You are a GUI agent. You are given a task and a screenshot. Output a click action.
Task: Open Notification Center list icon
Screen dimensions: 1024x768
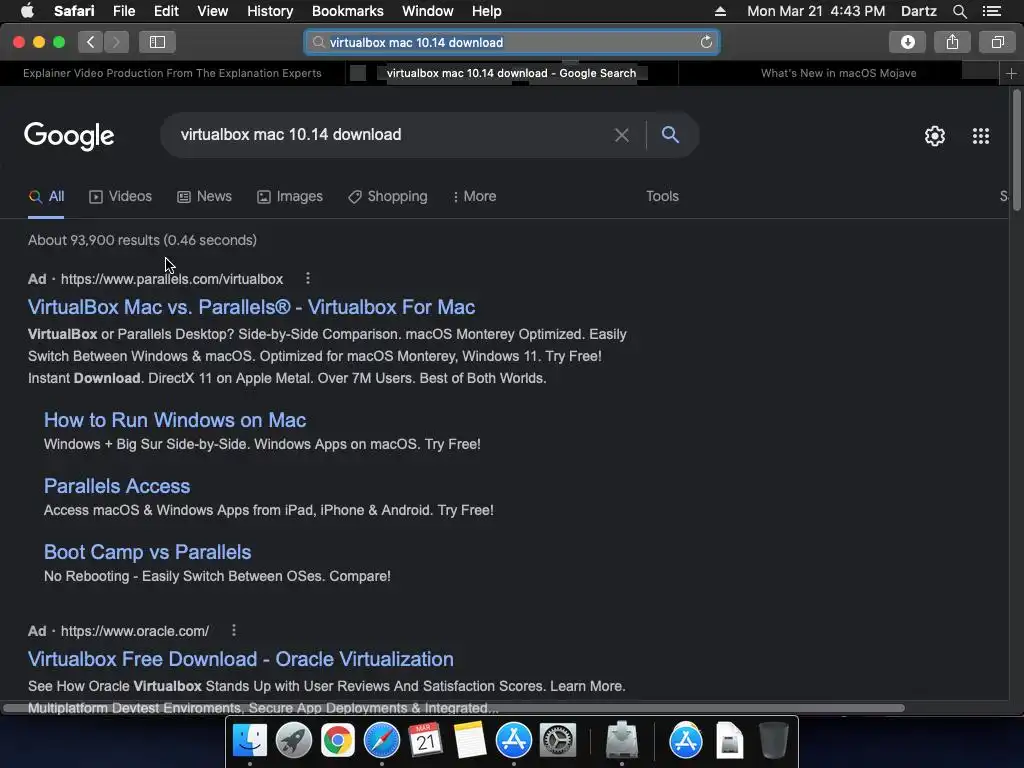pyautogui.click(x=991, y=11)
